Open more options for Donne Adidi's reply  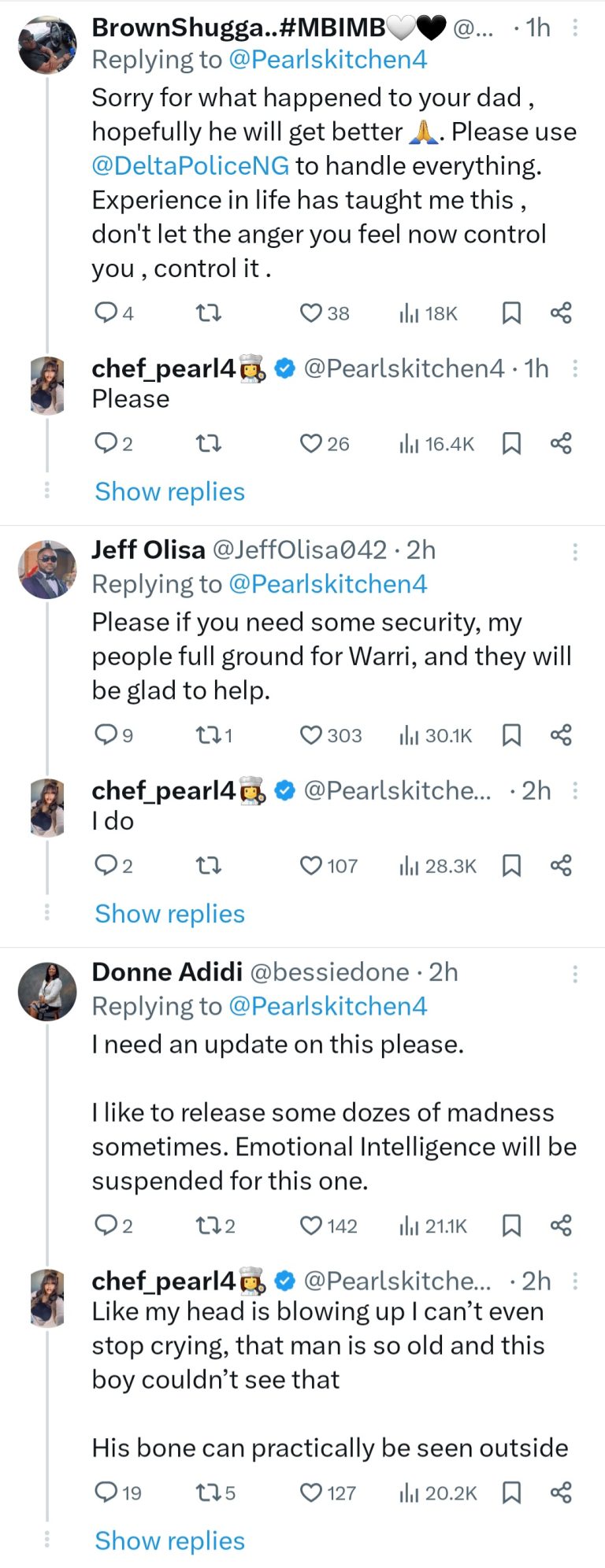(x=575, y=974)
